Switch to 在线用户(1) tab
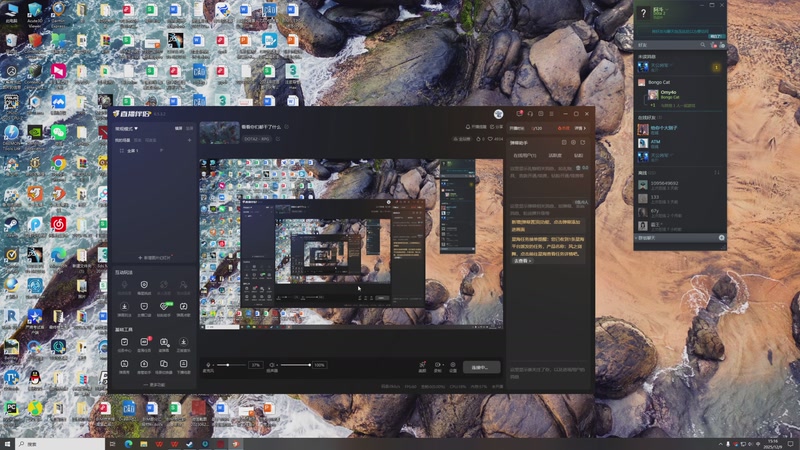This screenshot has height=450, width=800. click(x=524, y=155)
